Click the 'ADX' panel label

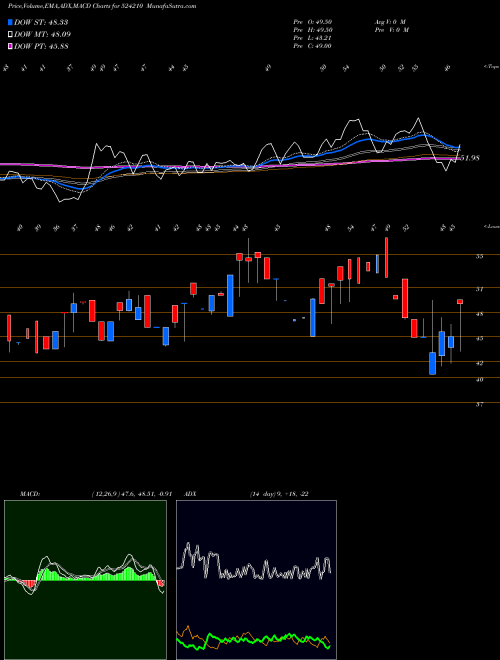pos(191,494)
